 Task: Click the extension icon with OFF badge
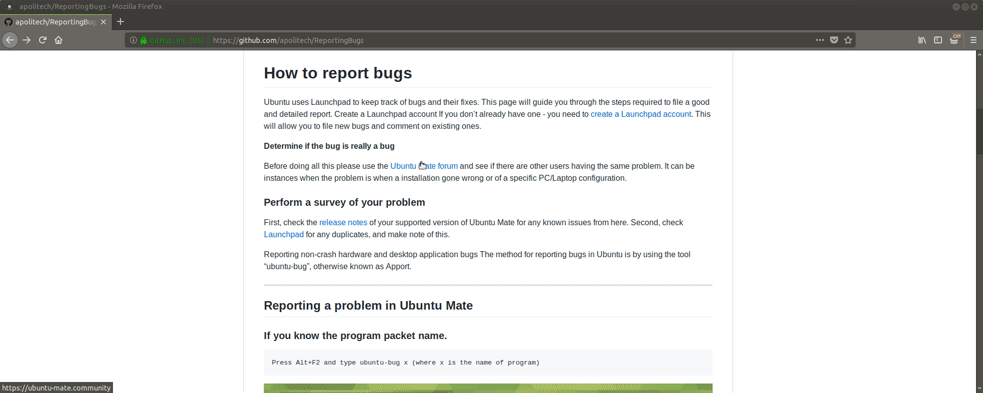tap(955, 39)
